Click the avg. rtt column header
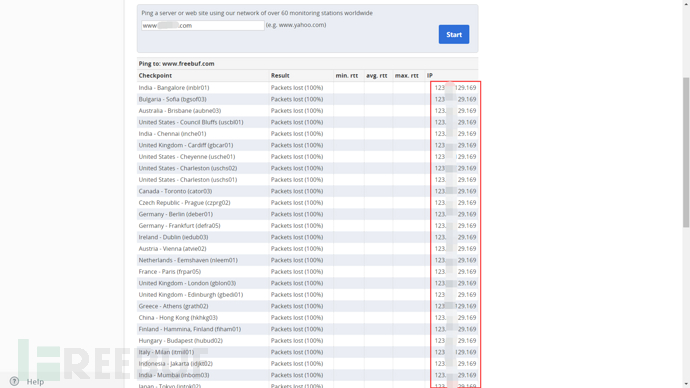The width and height of the screenshot is (690, 388). (377, 76)
